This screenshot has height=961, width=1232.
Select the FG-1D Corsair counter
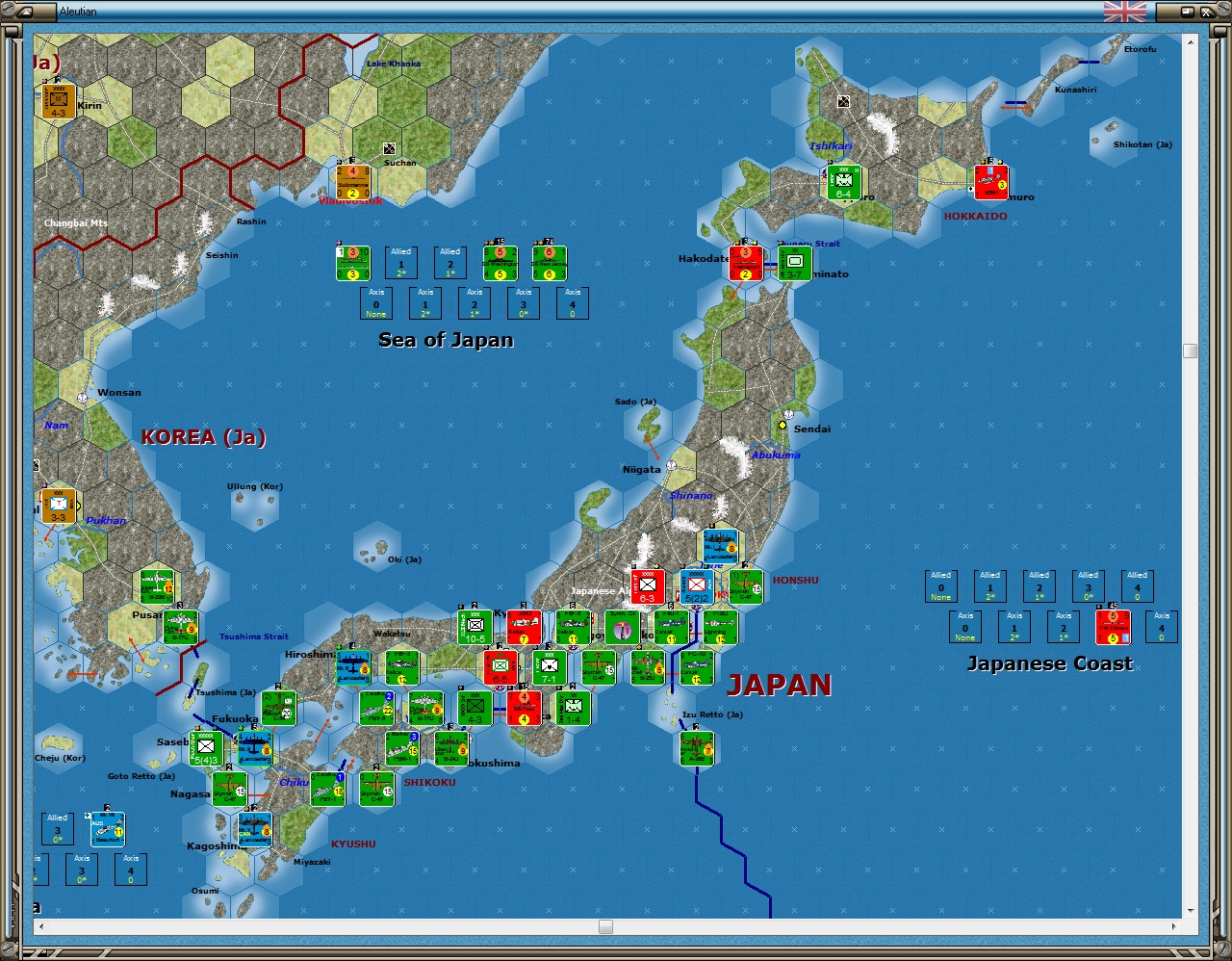point(697,667)
